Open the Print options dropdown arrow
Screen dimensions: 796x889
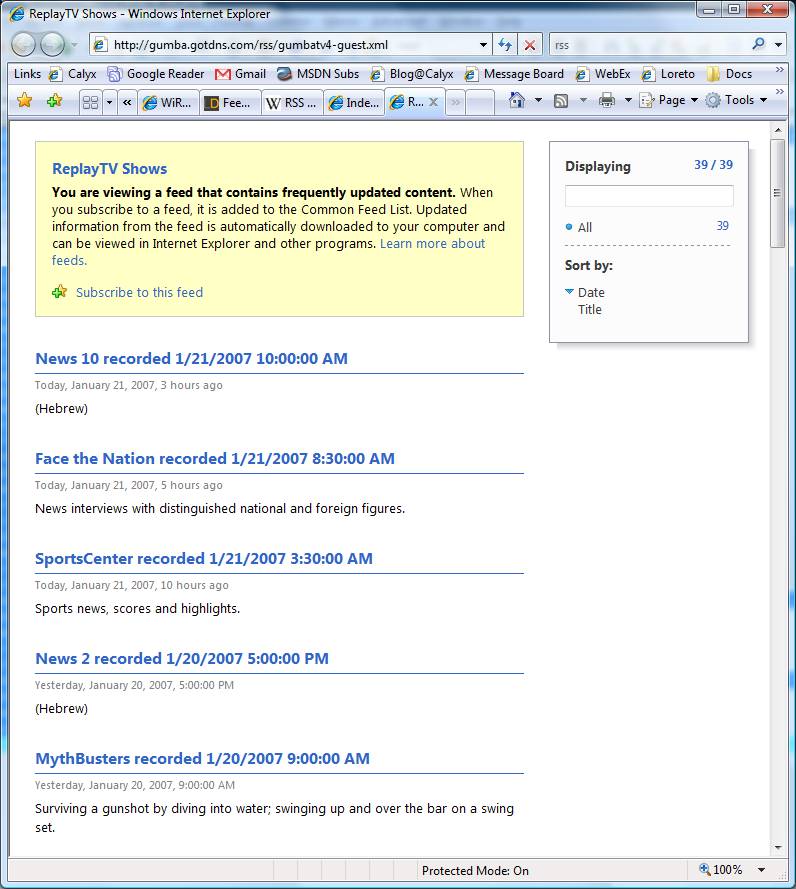pos(628,101)
